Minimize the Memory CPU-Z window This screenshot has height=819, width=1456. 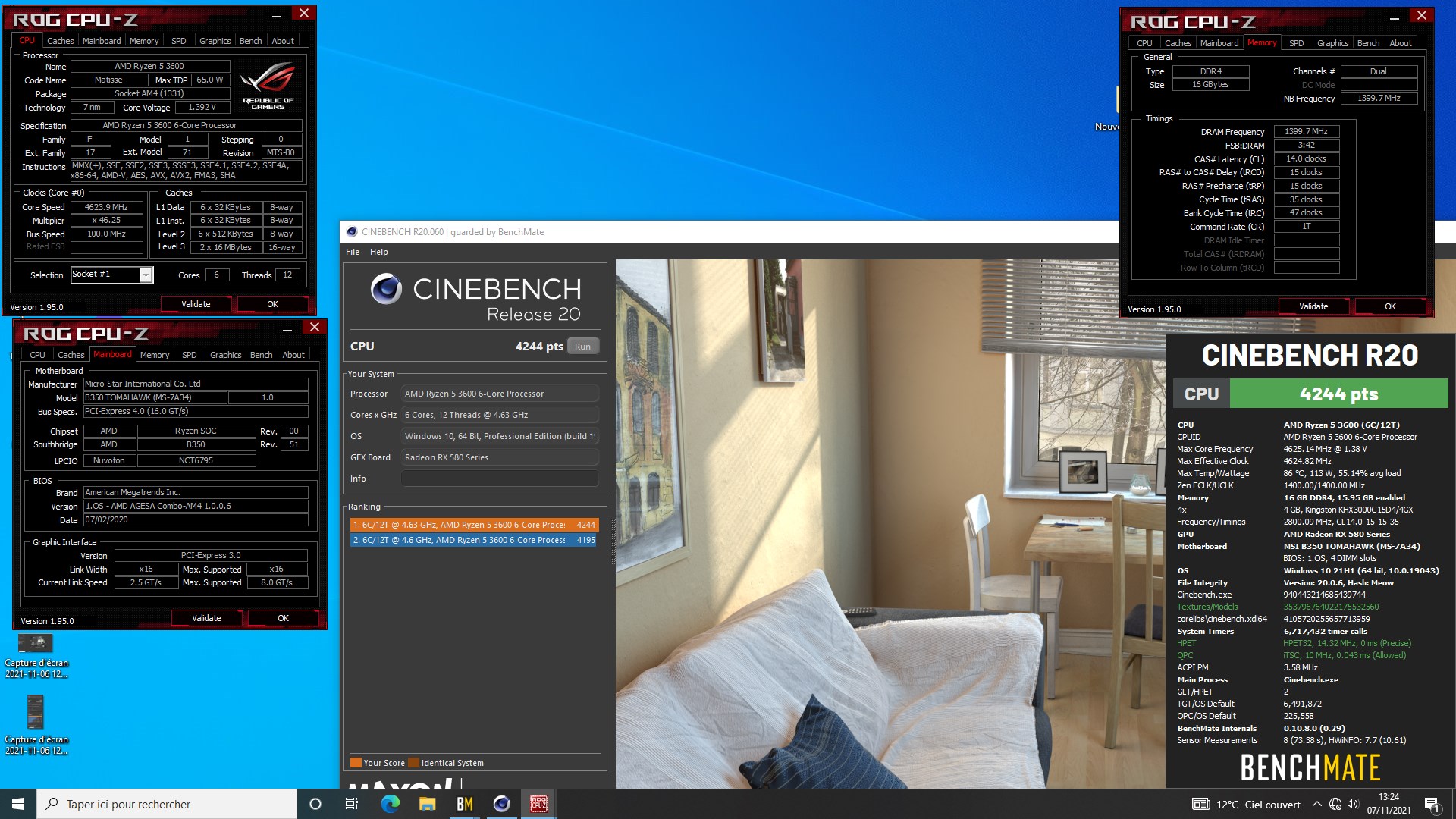pos(1394,17)
